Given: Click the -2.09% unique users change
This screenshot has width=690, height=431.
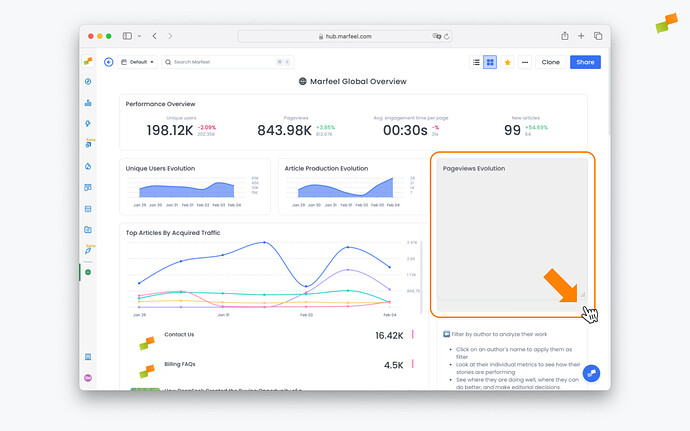Looking at the screenshot, I should point(207,128).
